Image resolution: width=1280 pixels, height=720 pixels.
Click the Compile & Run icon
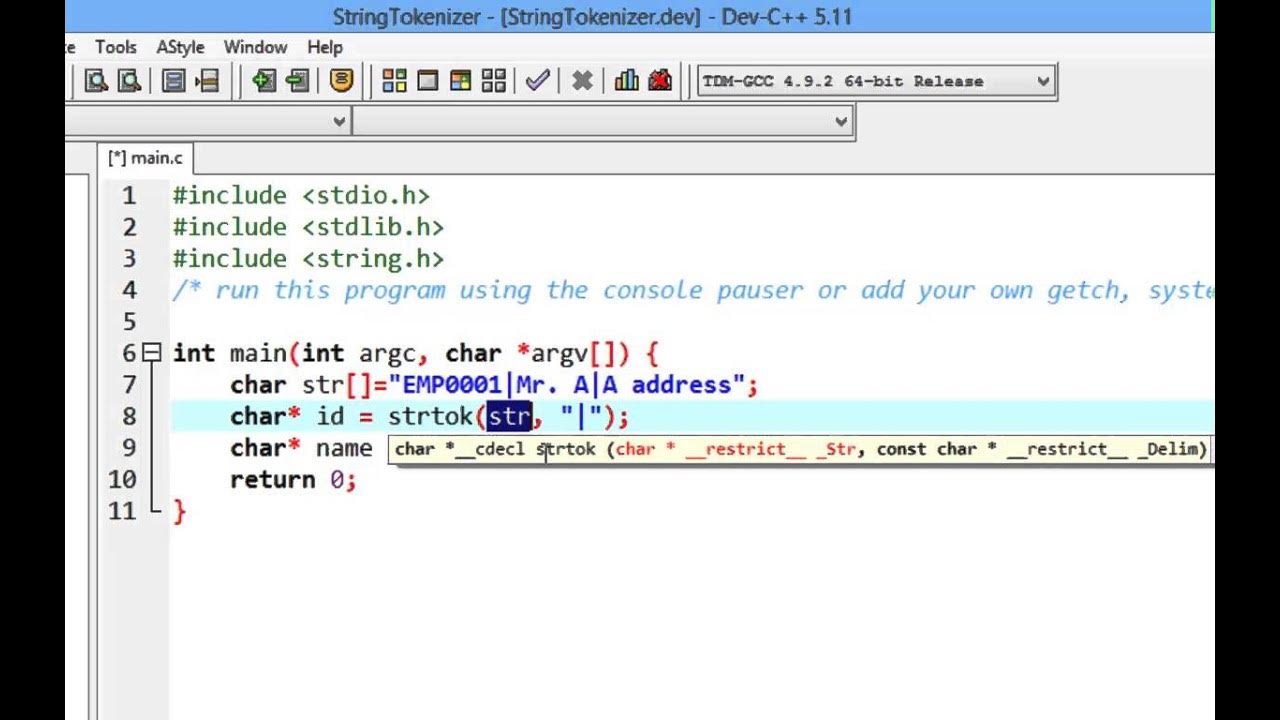coord(460,81)
